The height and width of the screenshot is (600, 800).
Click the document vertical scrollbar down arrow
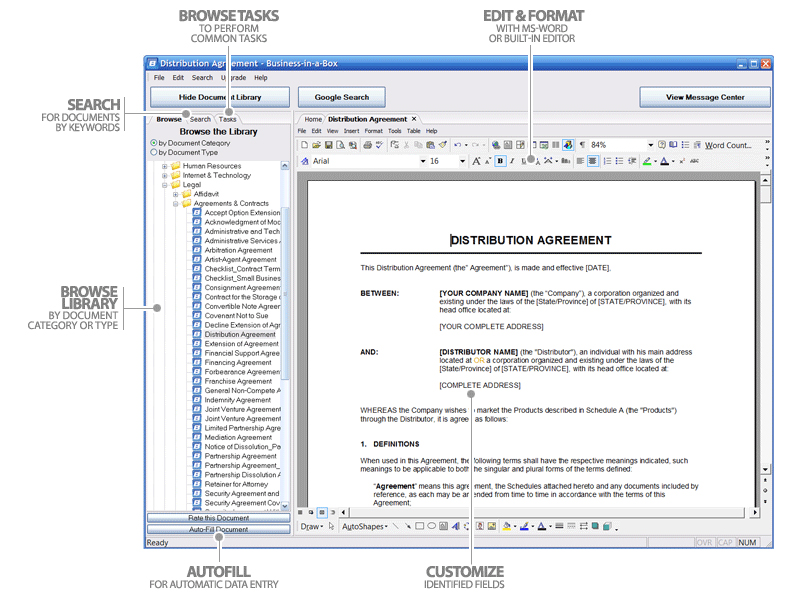[765, 469]
